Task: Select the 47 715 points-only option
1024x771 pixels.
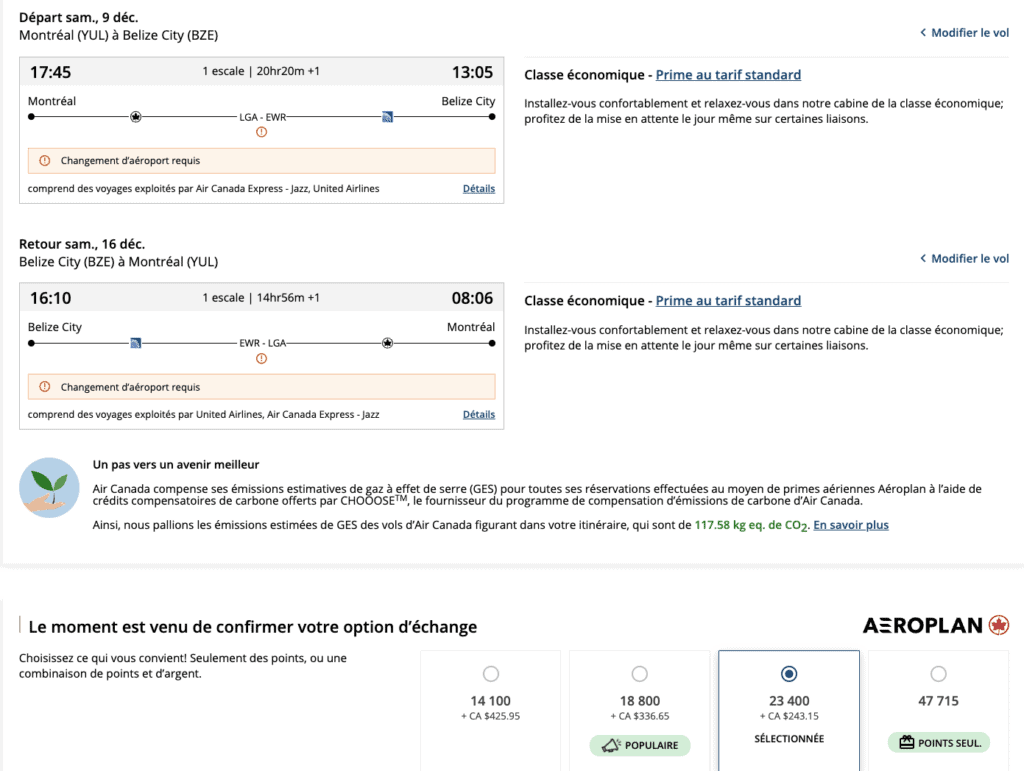Action: [938, 674]
